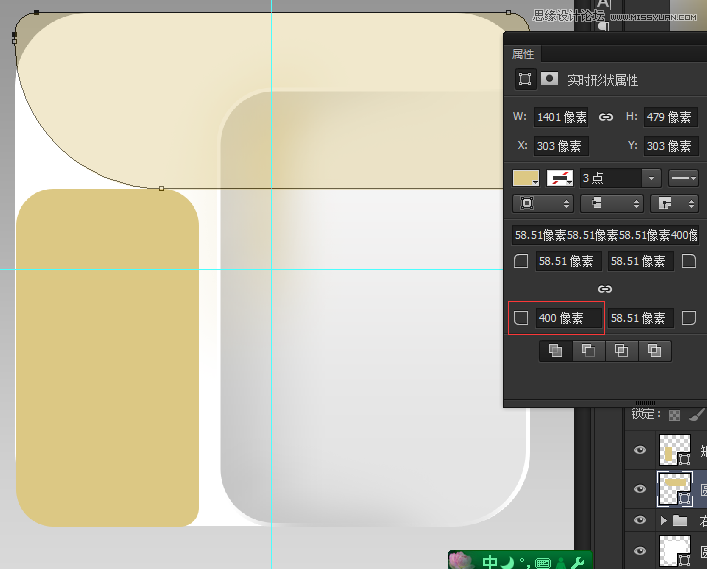The height and width of the screenshot is (569, 707).
Task: Click the lotus flower icon on IME bar
Action: coord(461,560)
